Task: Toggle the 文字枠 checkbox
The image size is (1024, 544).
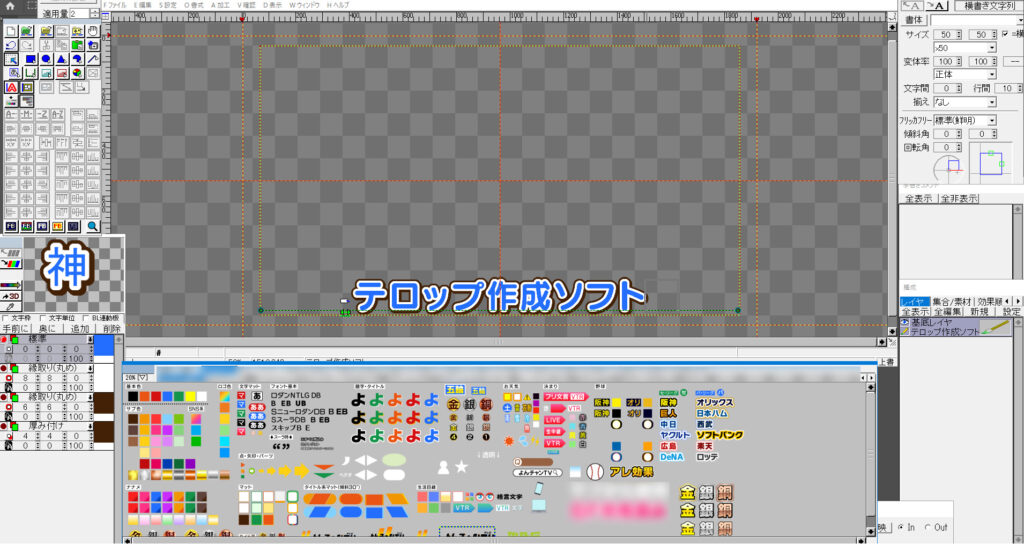Action: point(5,319)
